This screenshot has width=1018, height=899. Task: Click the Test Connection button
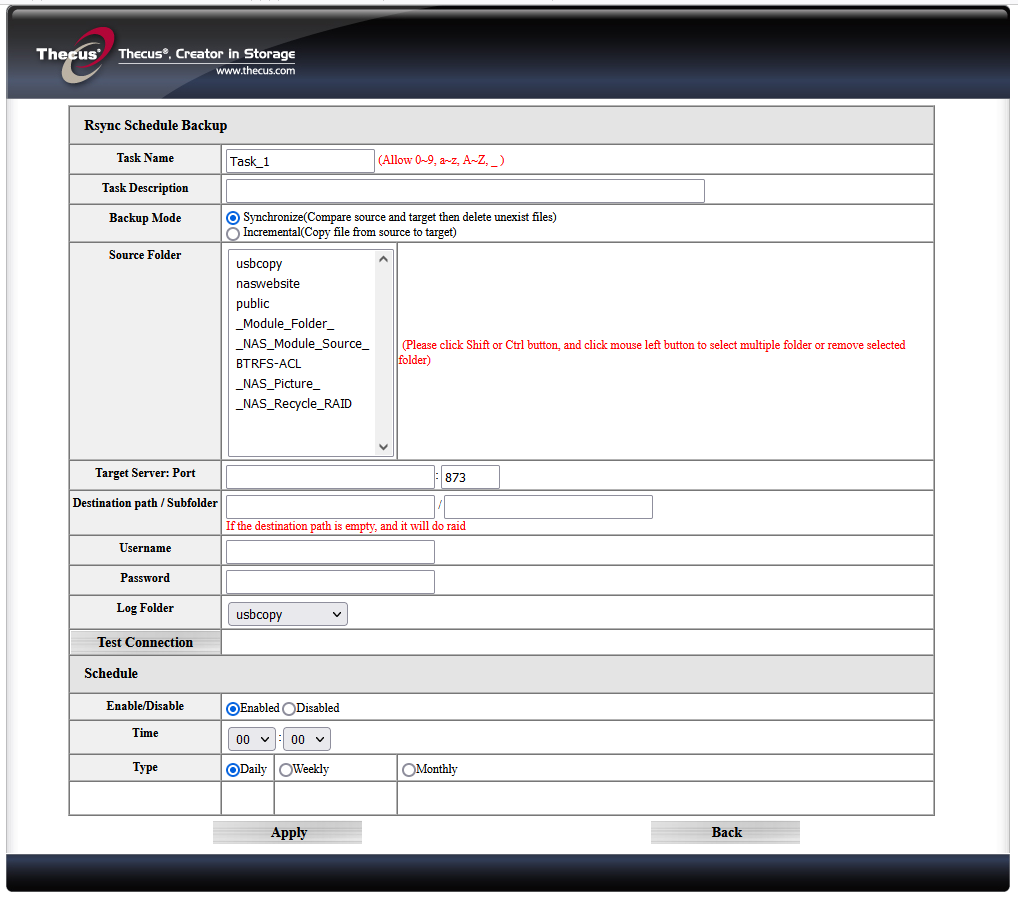145,643
